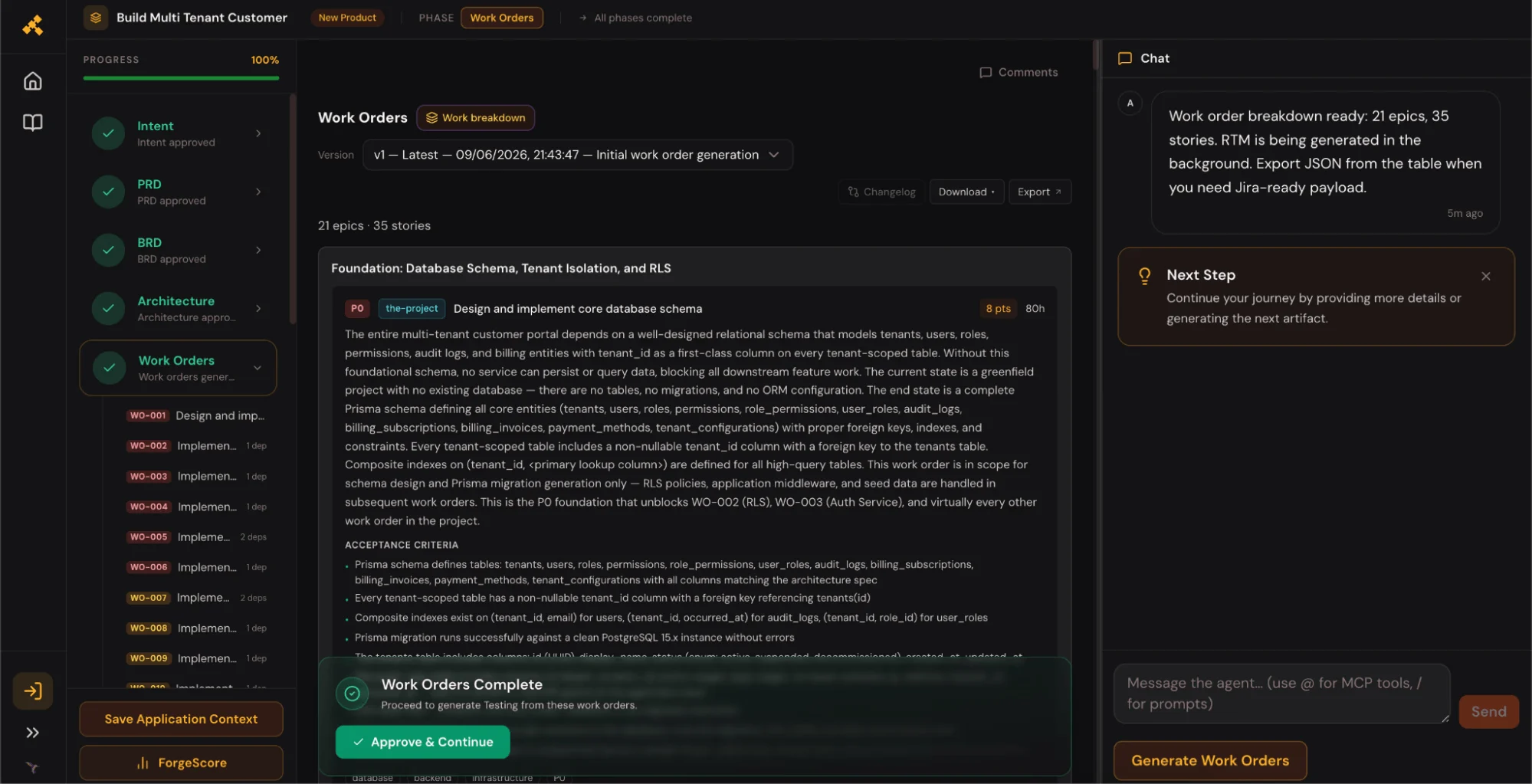The width and height of the screenshot is (1532, 784).
Task: Click the avatar 'A' in chat
Action: (1130, 103)
